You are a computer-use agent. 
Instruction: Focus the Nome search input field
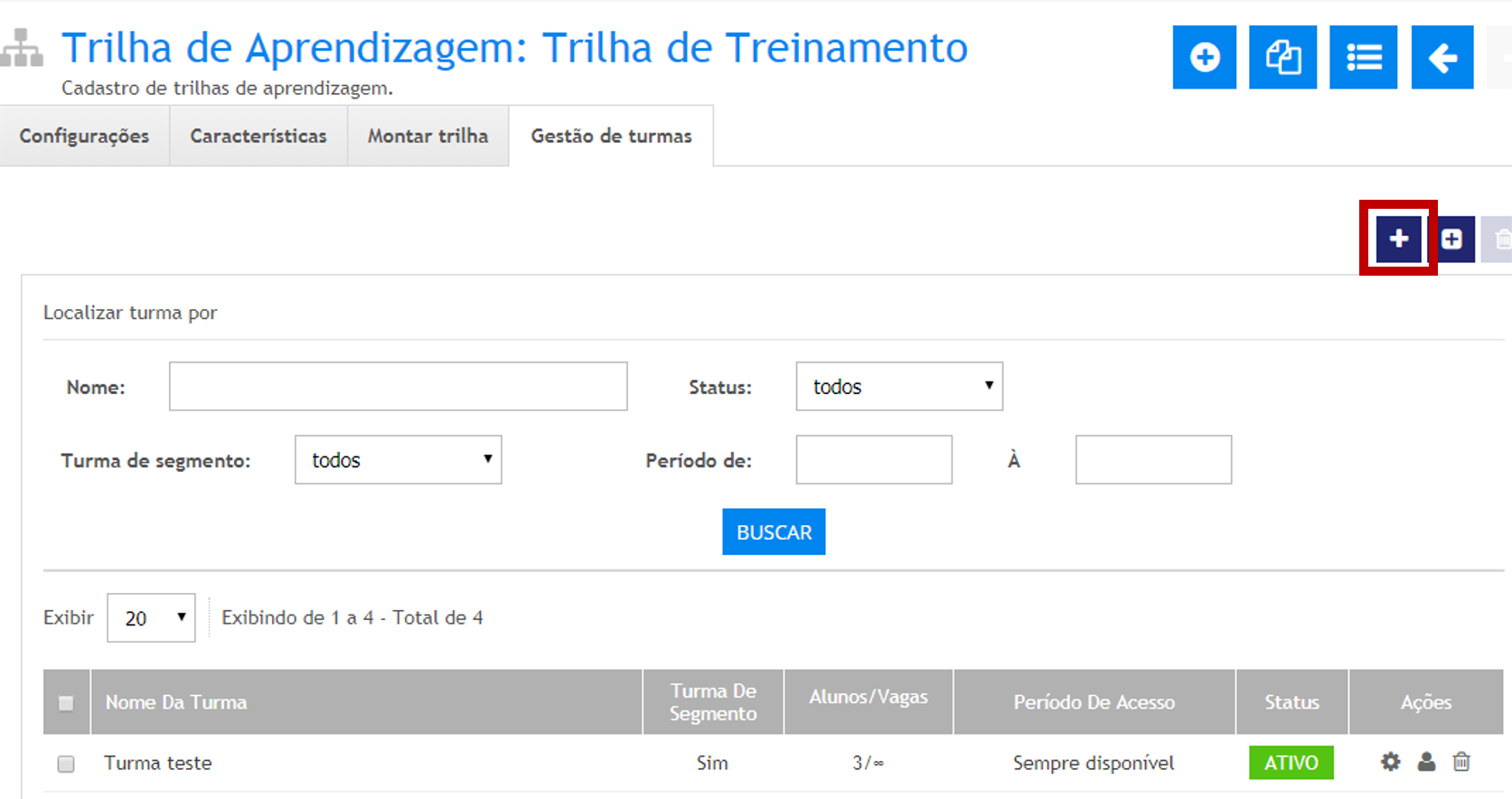click(x=398, y=387)
